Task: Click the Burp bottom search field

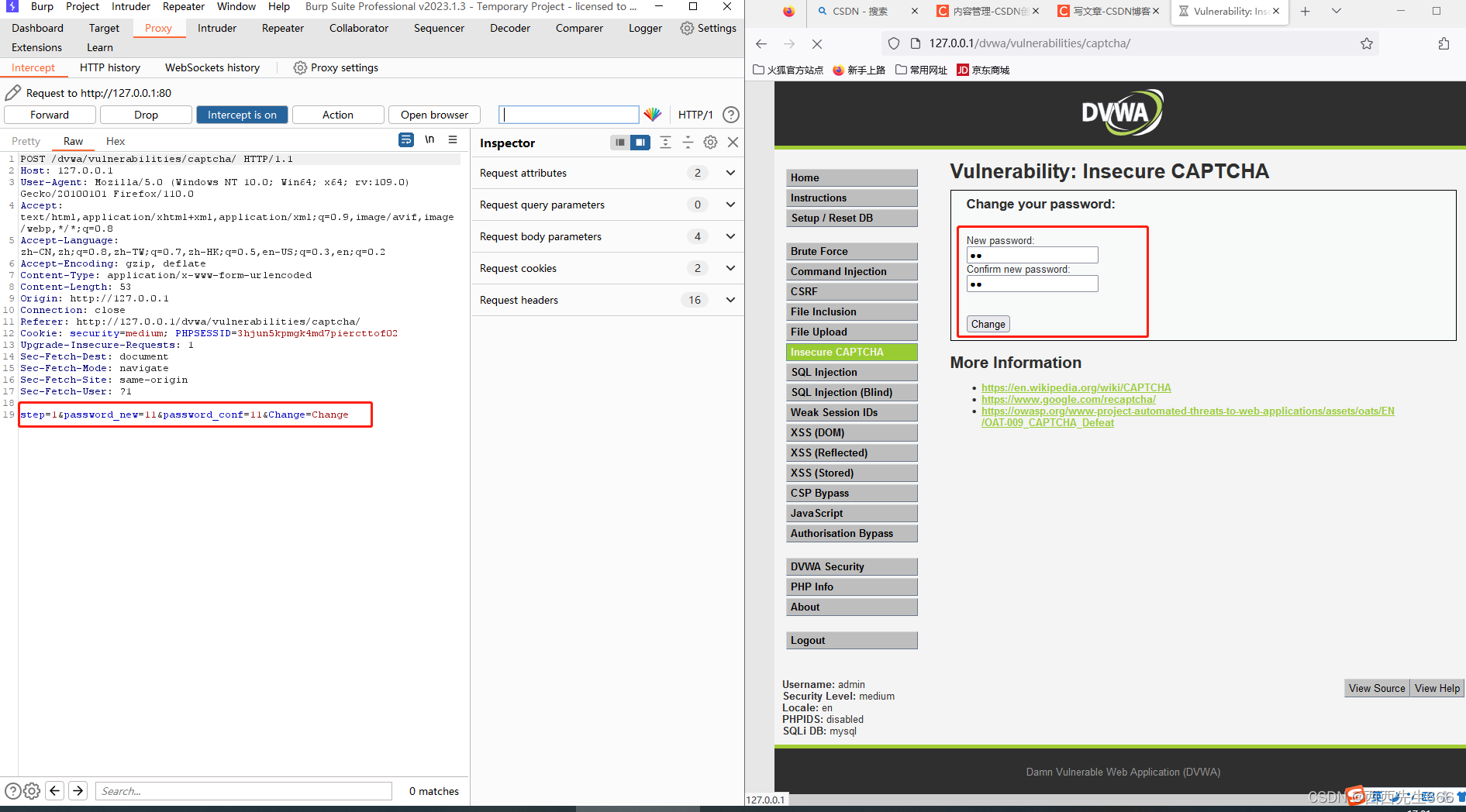Action: coord(243,791)
